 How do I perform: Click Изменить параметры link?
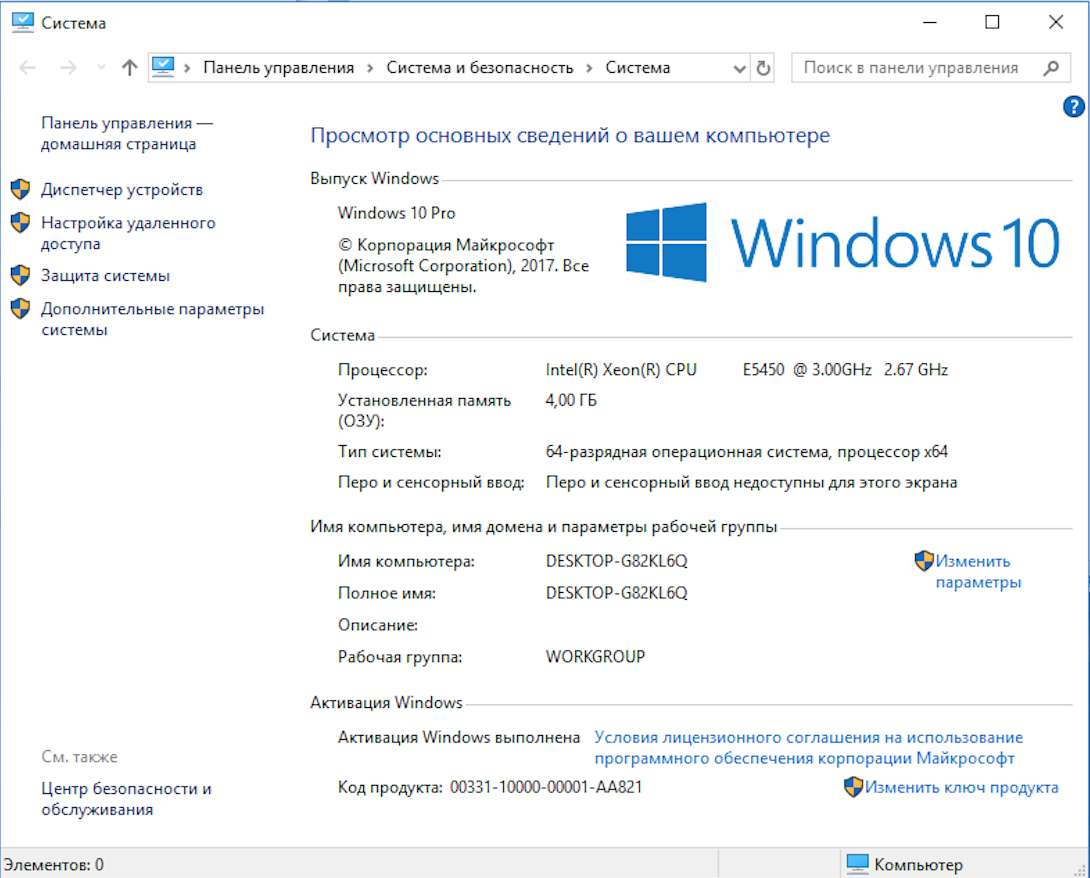point(978,571)
